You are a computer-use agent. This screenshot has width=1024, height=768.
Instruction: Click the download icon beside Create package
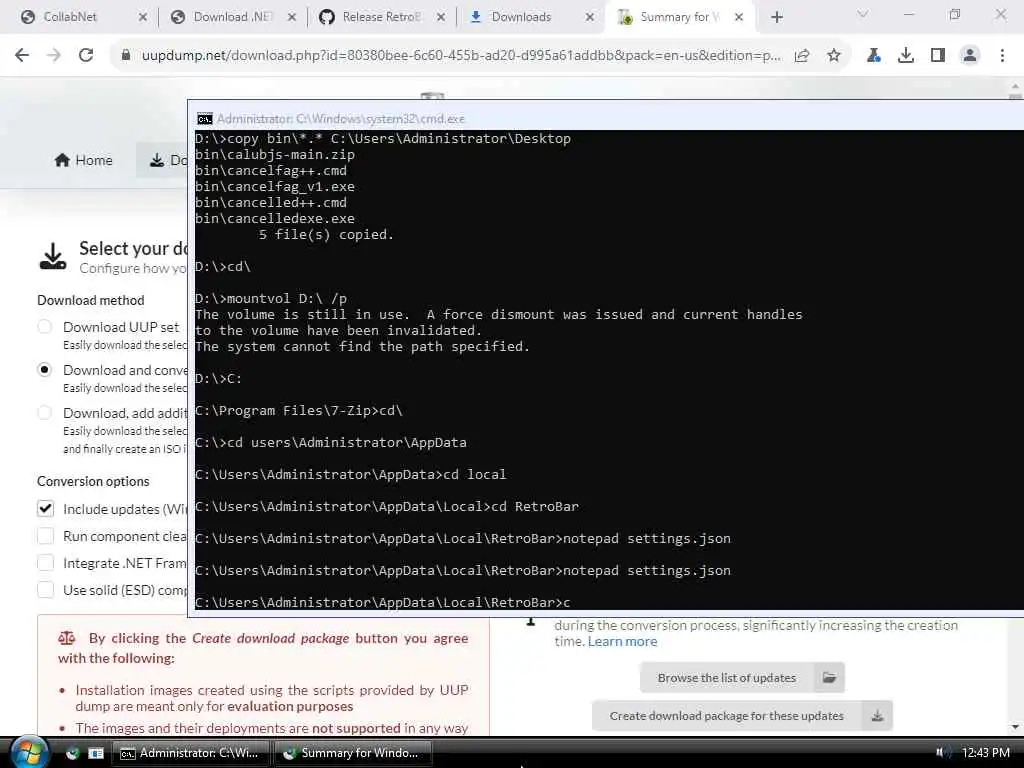pos(877,716)
